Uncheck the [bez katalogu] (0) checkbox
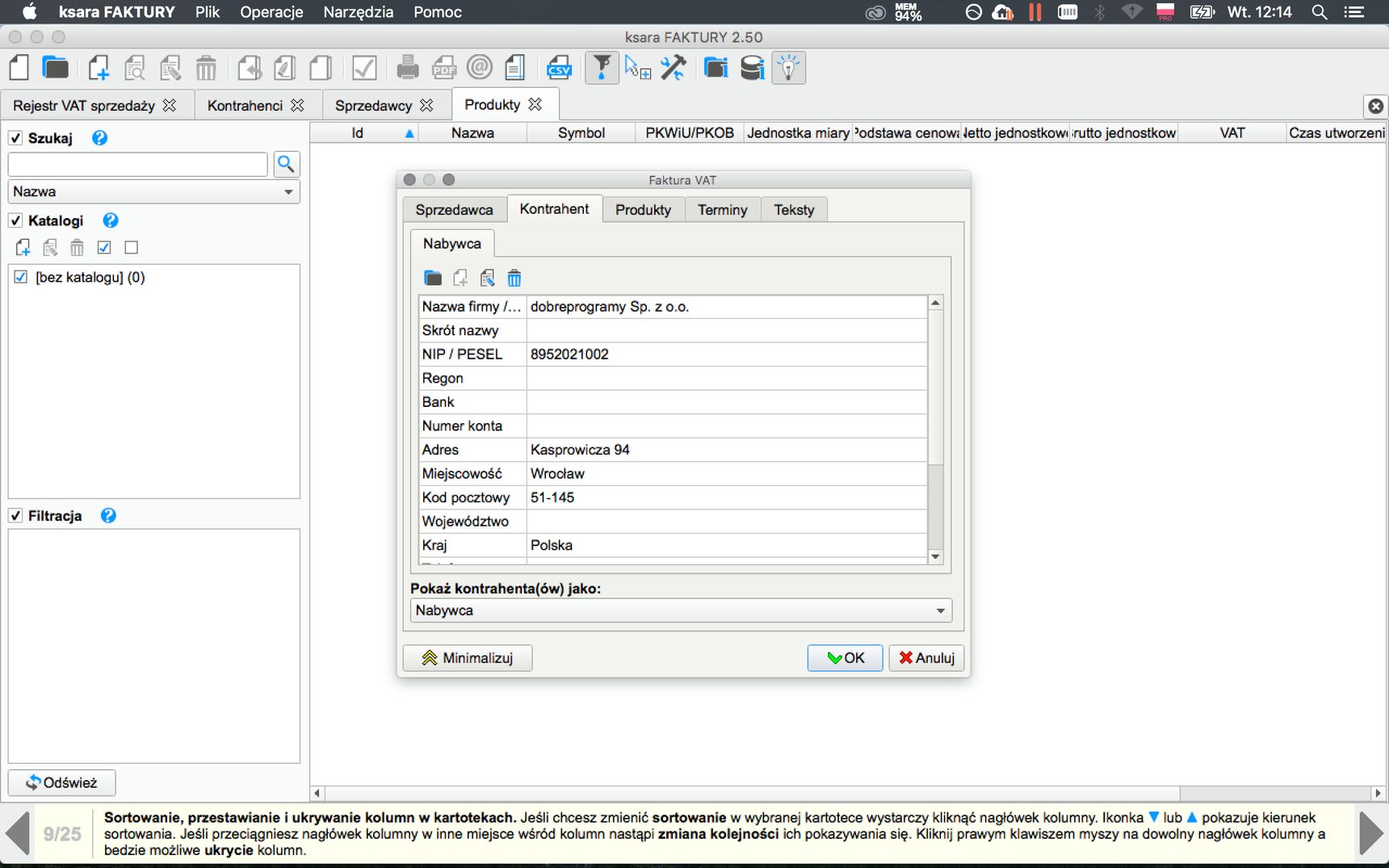Viewport: 1389px width, 868px height. point(21,277)
